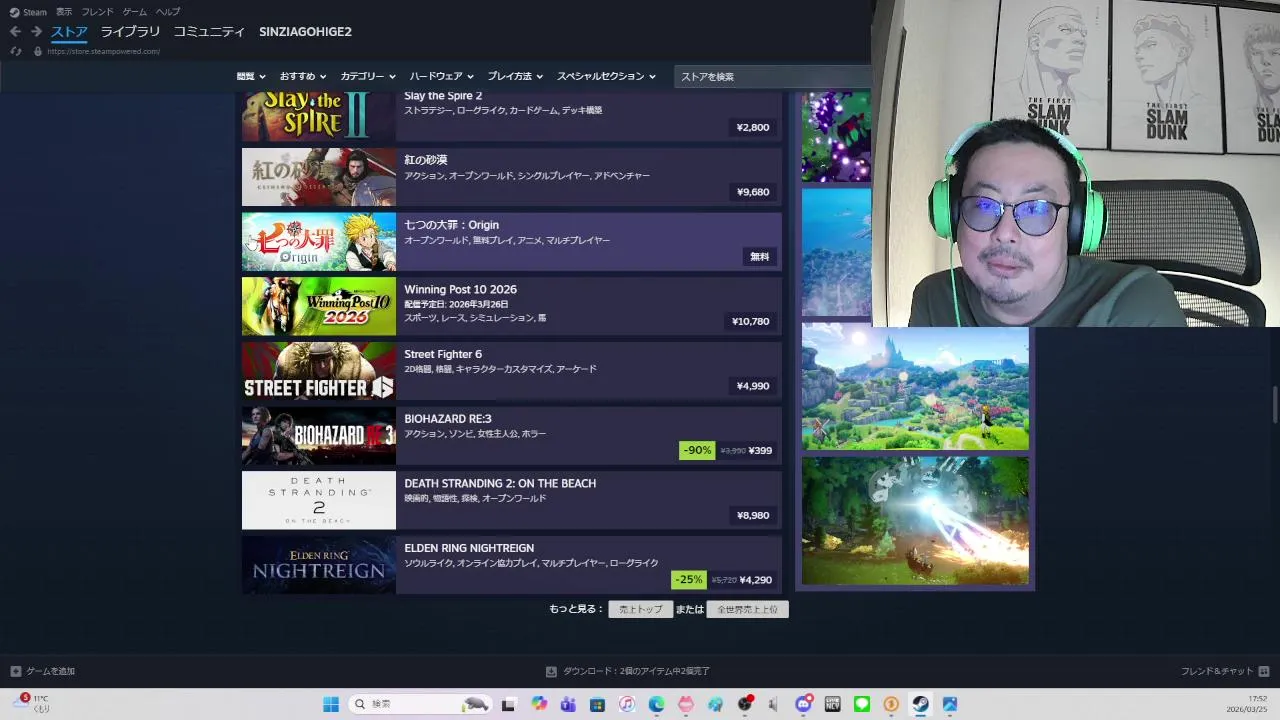Viewport: 1280px width, 720px height.
Task: Expand the ハードウェア dropdown
Action: point(442,76)
